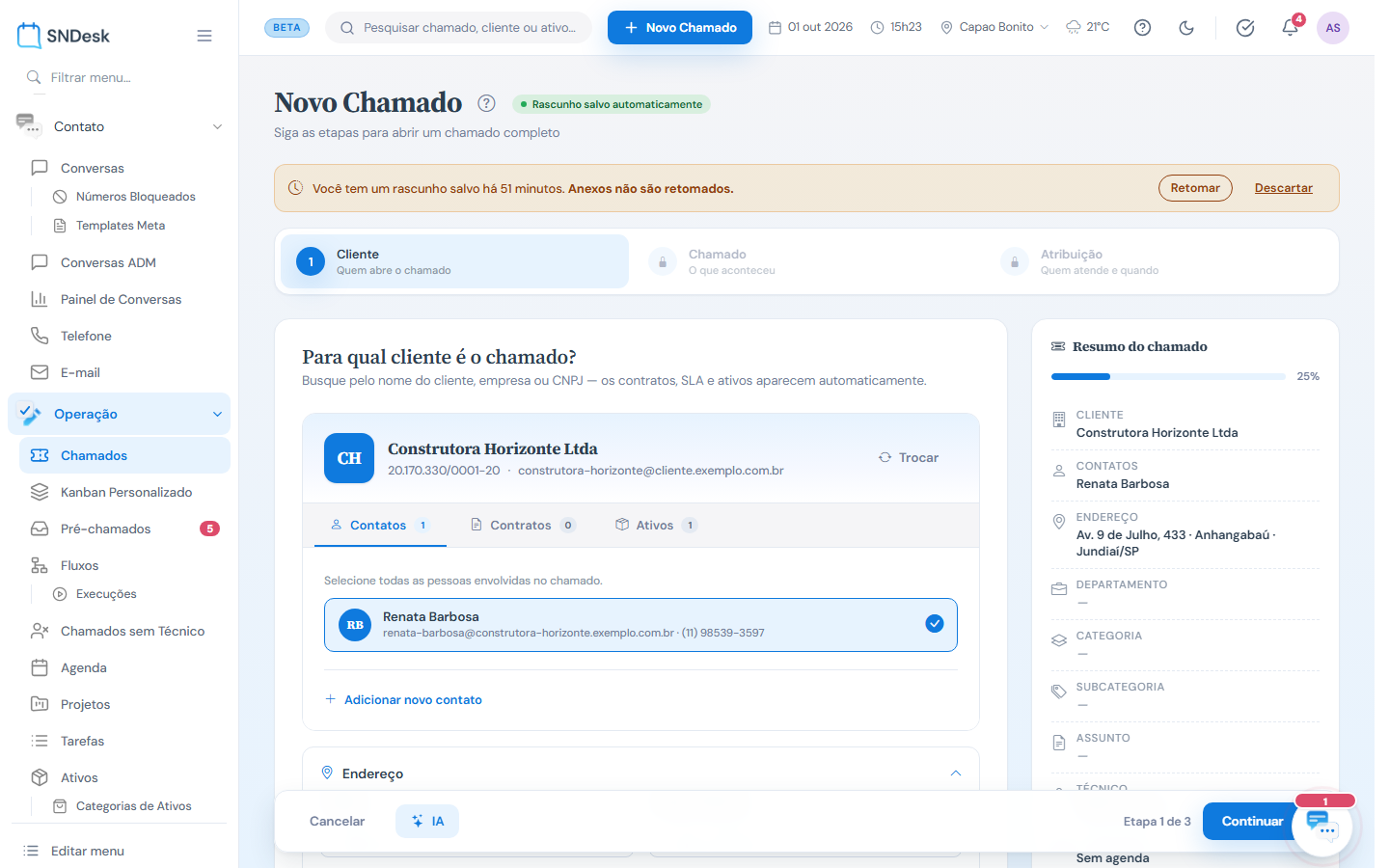
Task: Click Retomar to resume draft
Action: click(1195, 188)
